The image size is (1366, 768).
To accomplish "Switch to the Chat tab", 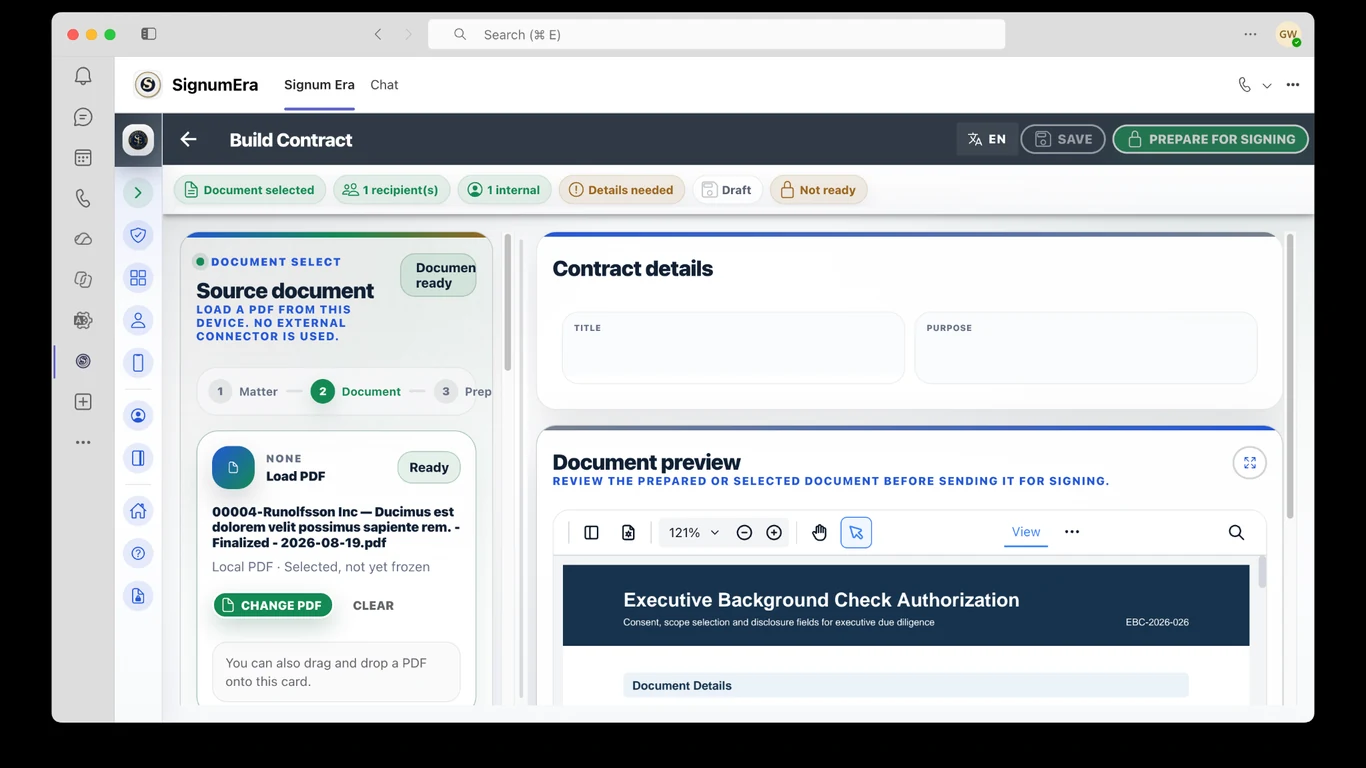I will click(384, 85).
